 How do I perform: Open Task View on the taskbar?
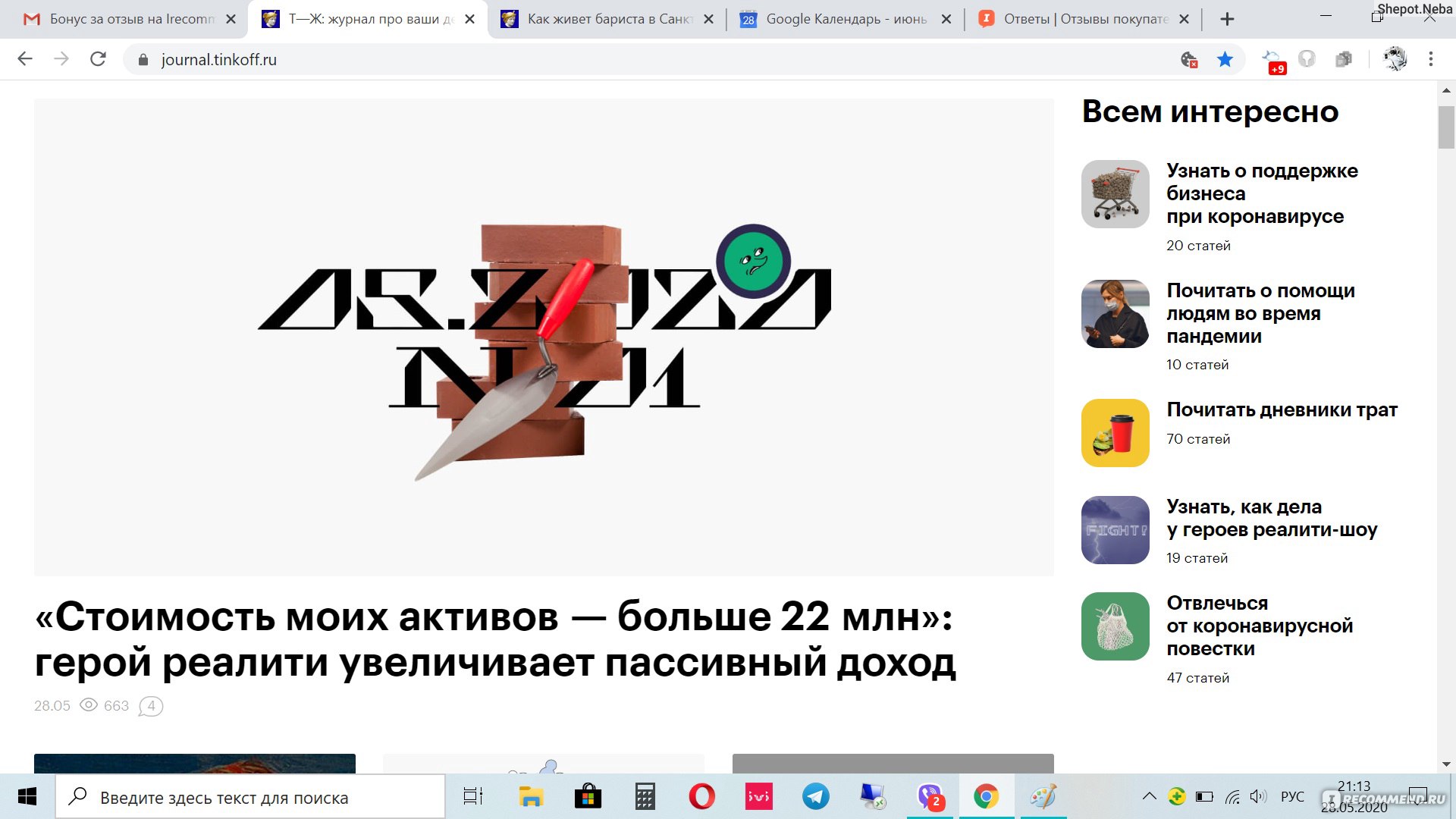tap(473, 797)
